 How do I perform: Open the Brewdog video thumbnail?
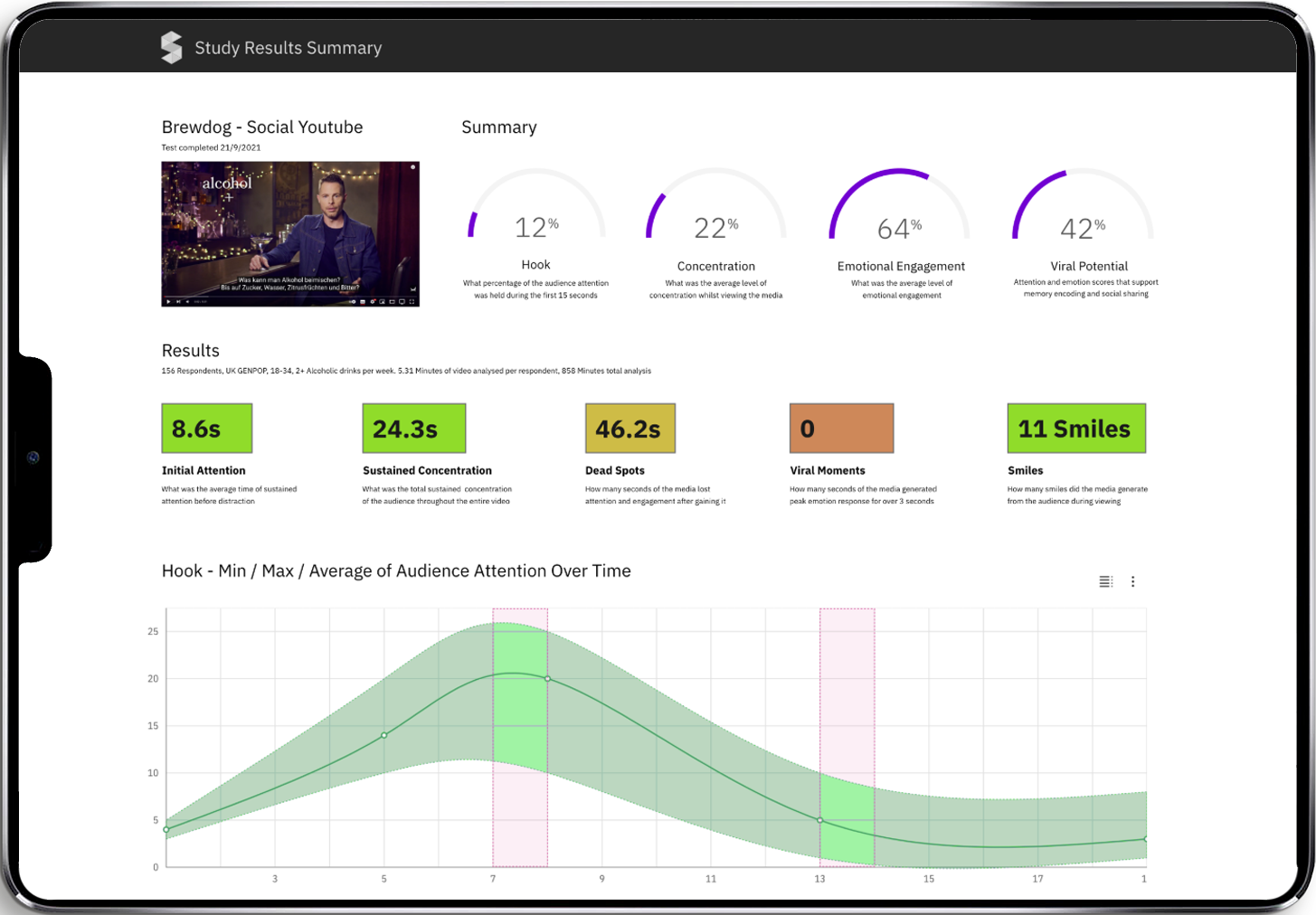[290, 234]
